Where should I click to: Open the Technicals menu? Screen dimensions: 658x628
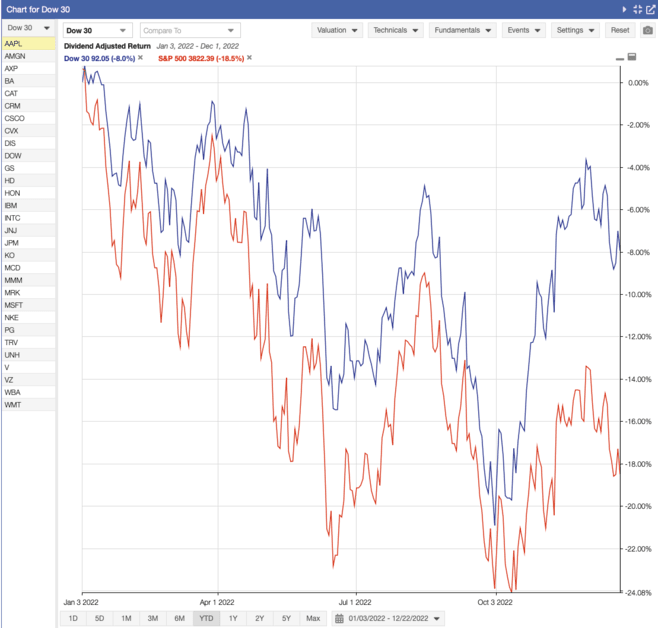[x=396, y=30]
